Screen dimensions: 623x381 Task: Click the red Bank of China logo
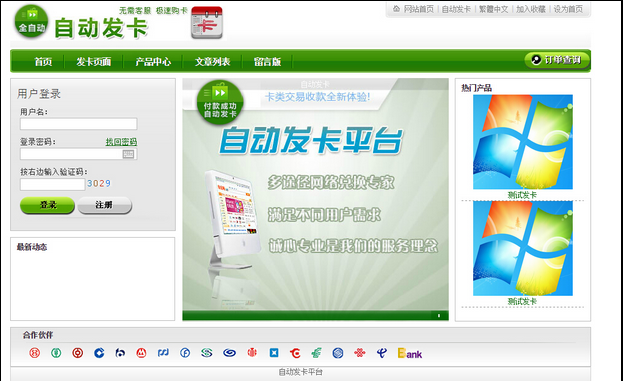tap(77, 352)
